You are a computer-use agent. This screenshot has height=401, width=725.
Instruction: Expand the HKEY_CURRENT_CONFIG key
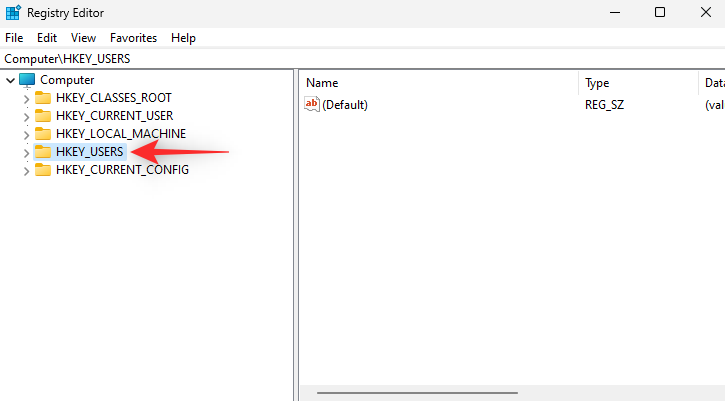coord(26,171)
